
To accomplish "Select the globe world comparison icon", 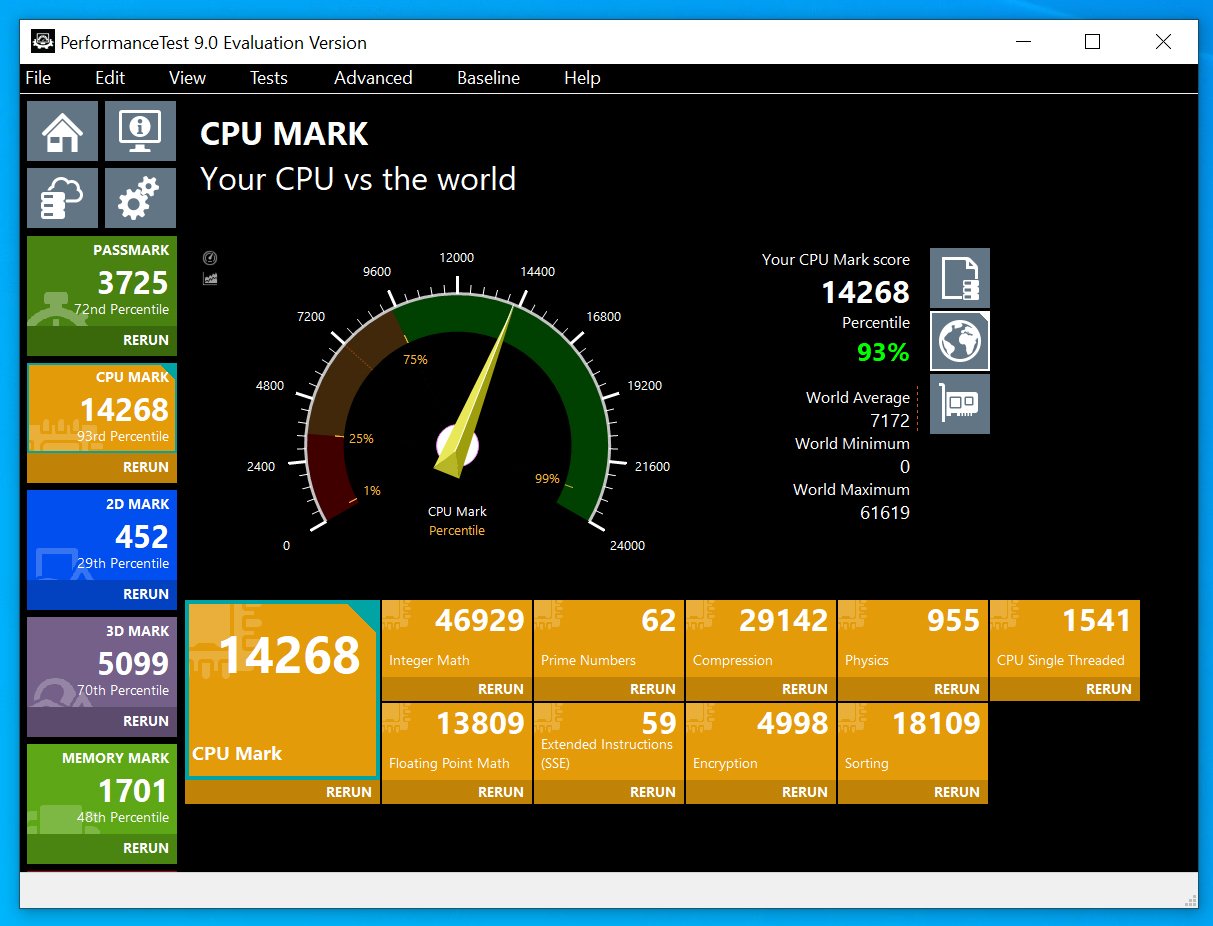I will tap(960, 341).
